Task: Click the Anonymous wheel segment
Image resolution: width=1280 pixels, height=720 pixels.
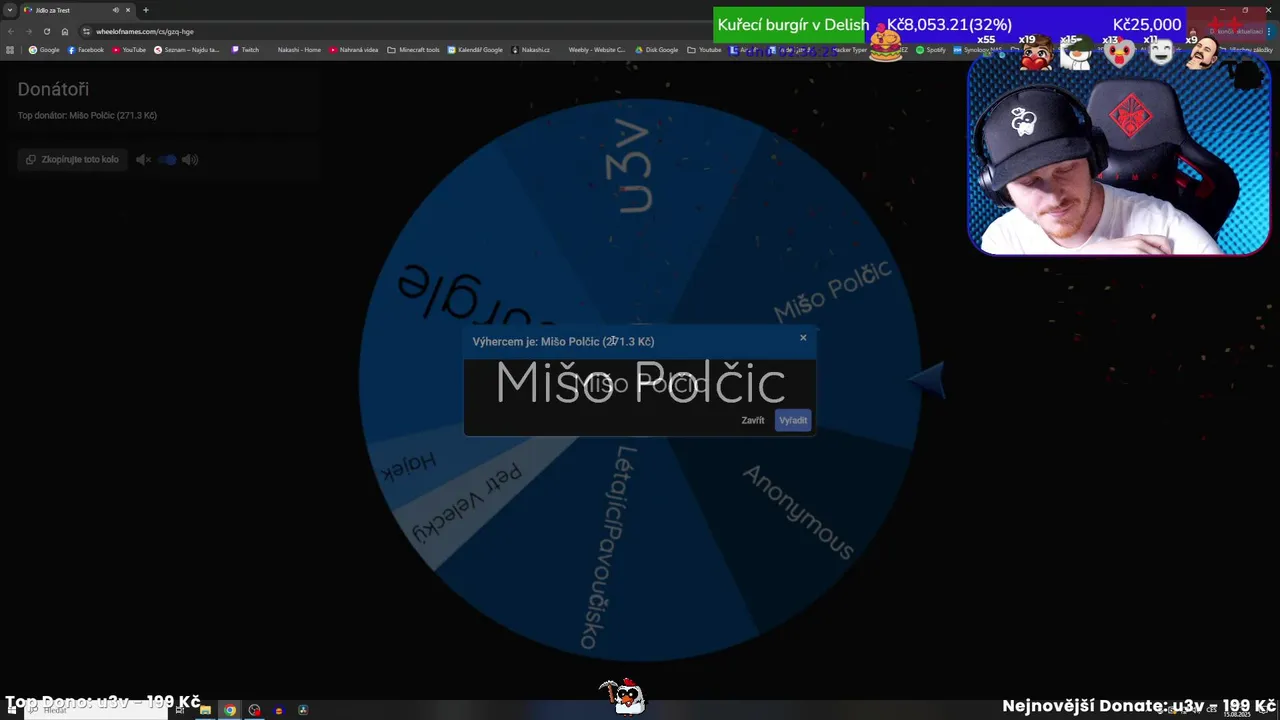Action: tap(799, 512)
